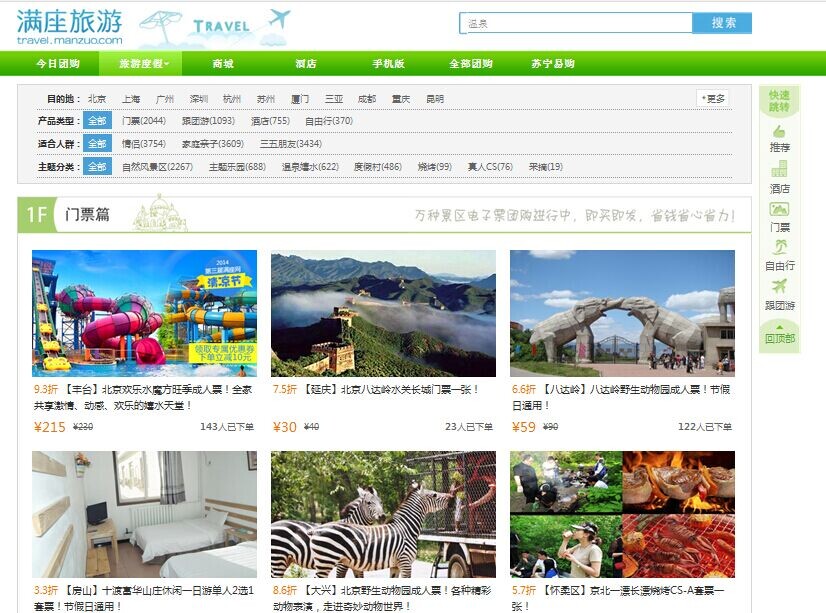Open the Great Wall 八达岭水关长城 thumbnail
826x613 pixels.
pos(383,313)
